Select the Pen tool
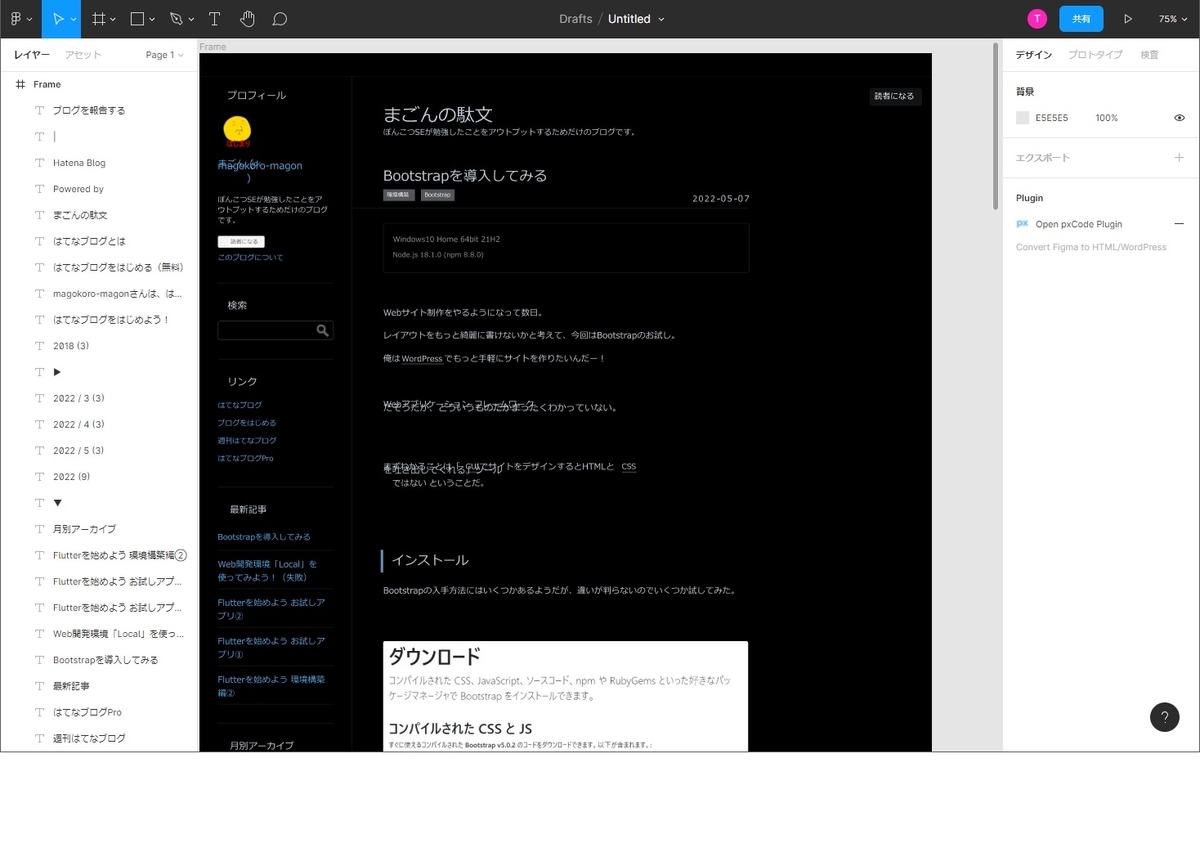This screenshot has height=848, width=1200. pos(176,19)
